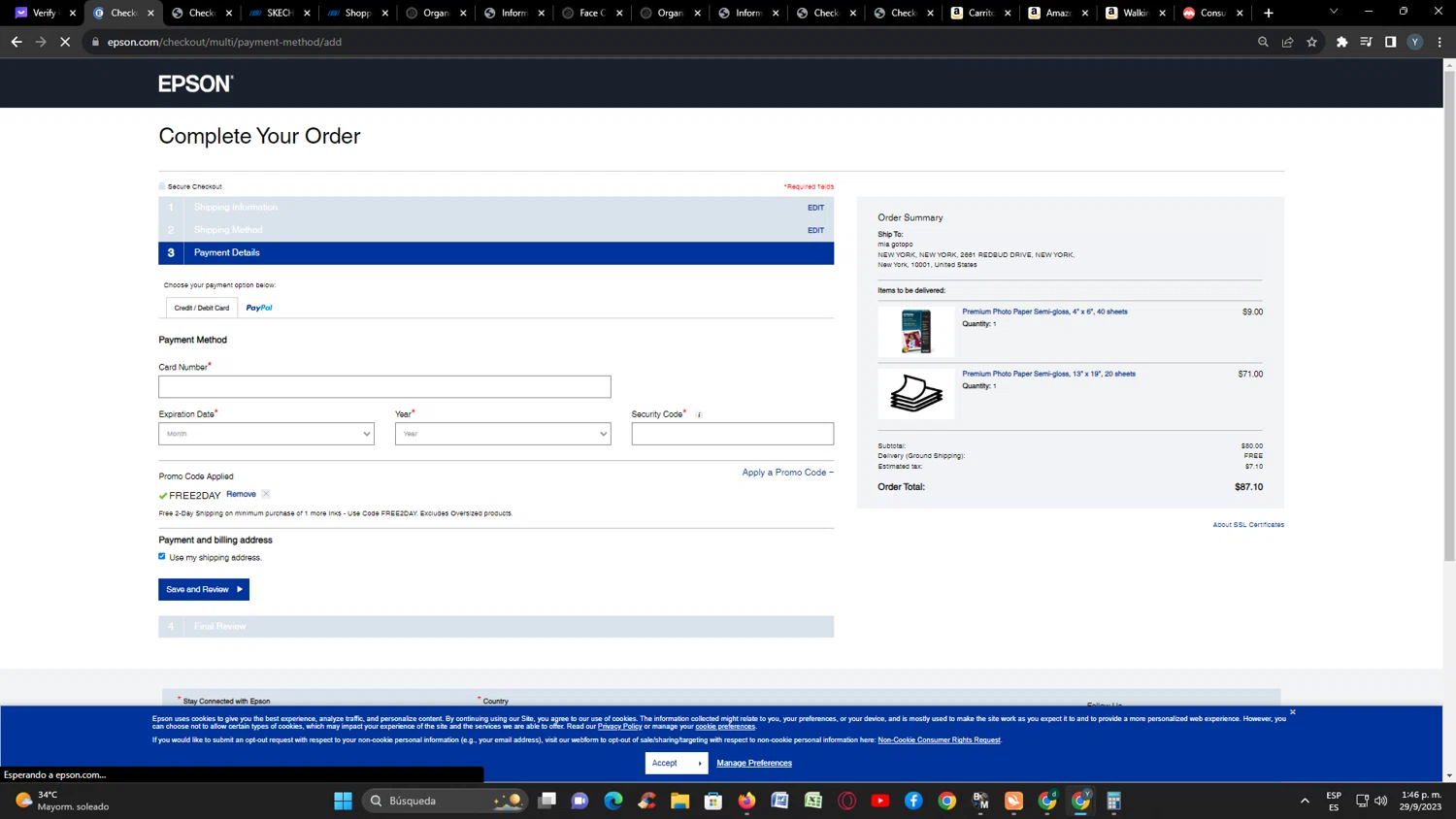Open the Windows Start menu

[343, 801]
